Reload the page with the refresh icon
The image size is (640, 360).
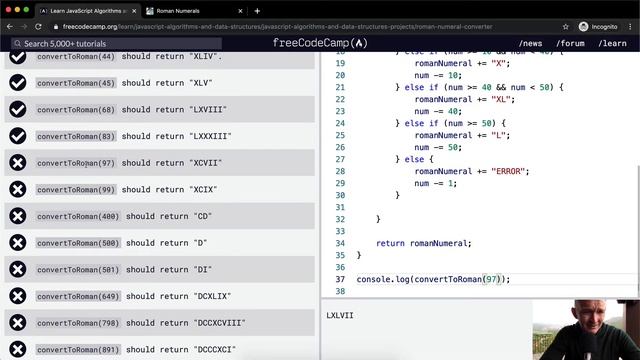38,27
